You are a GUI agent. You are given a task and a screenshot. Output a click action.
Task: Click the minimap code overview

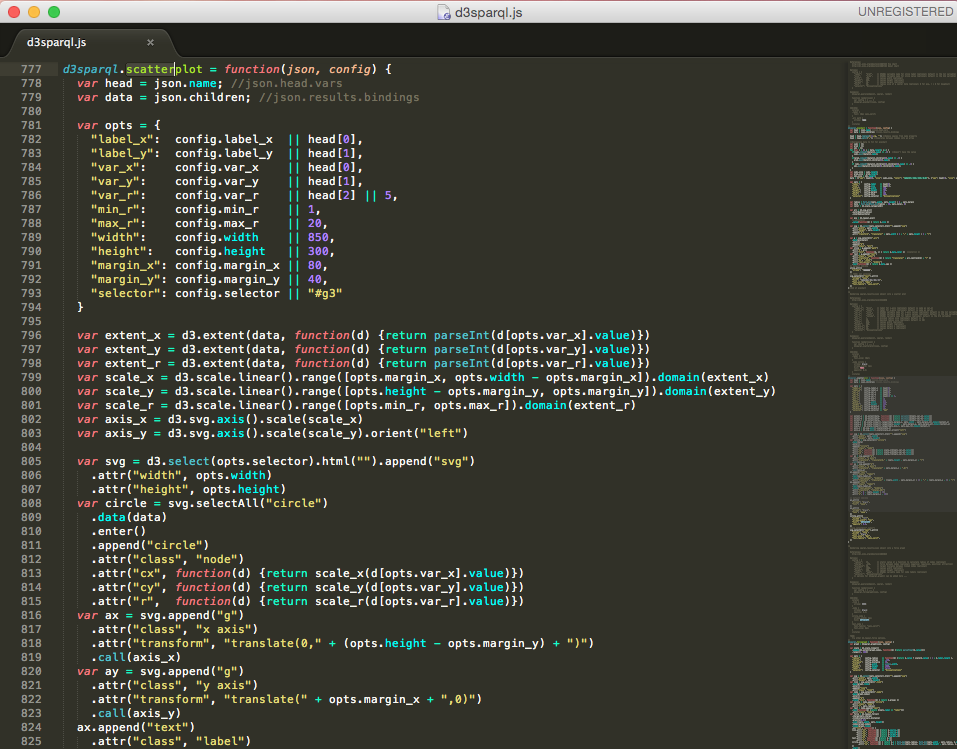(901, 403)
